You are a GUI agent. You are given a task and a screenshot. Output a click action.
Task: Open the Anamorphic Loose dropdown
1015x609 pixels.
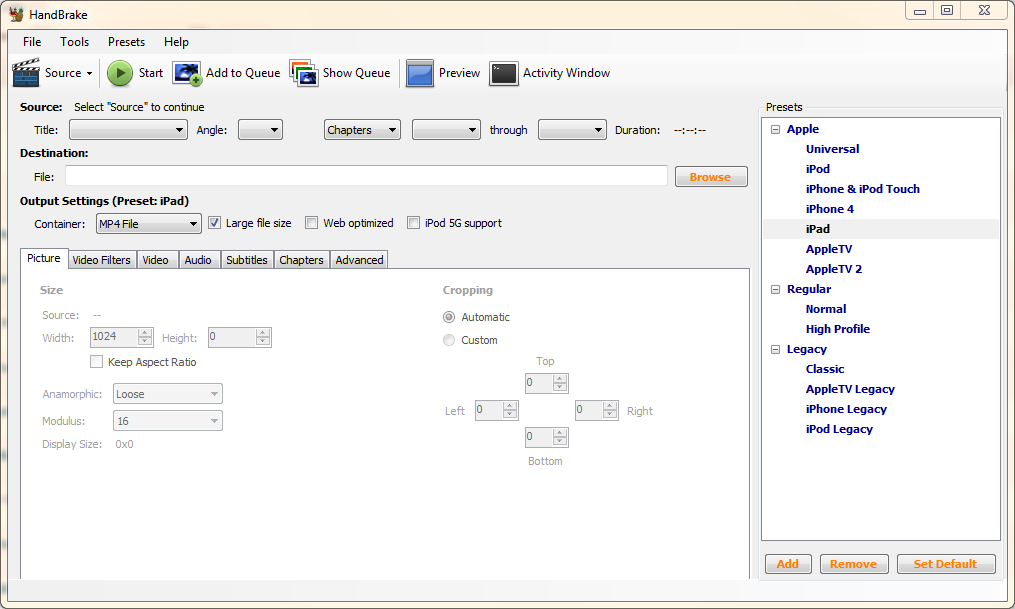pyautogui.click(x=168, y=394)
